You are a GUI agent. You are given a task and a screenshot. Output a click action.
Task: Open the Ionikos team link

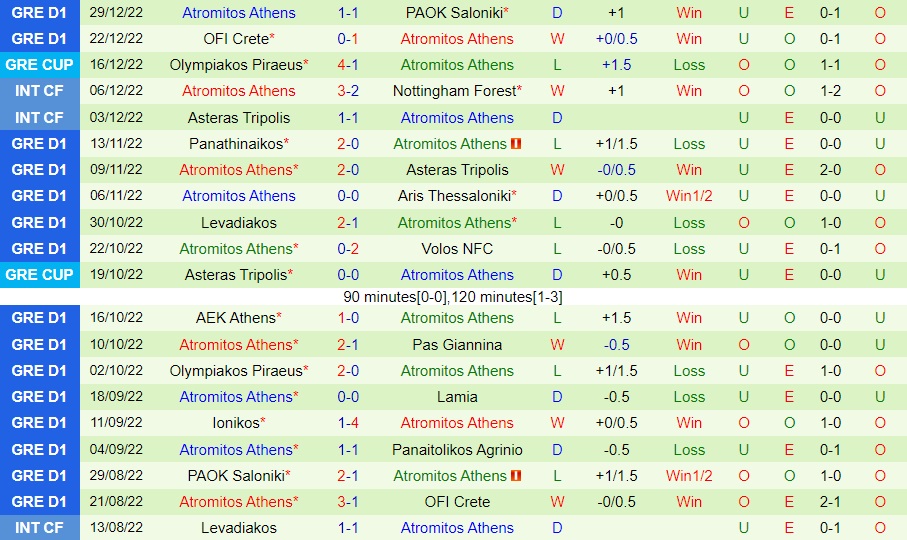[237, 423]
